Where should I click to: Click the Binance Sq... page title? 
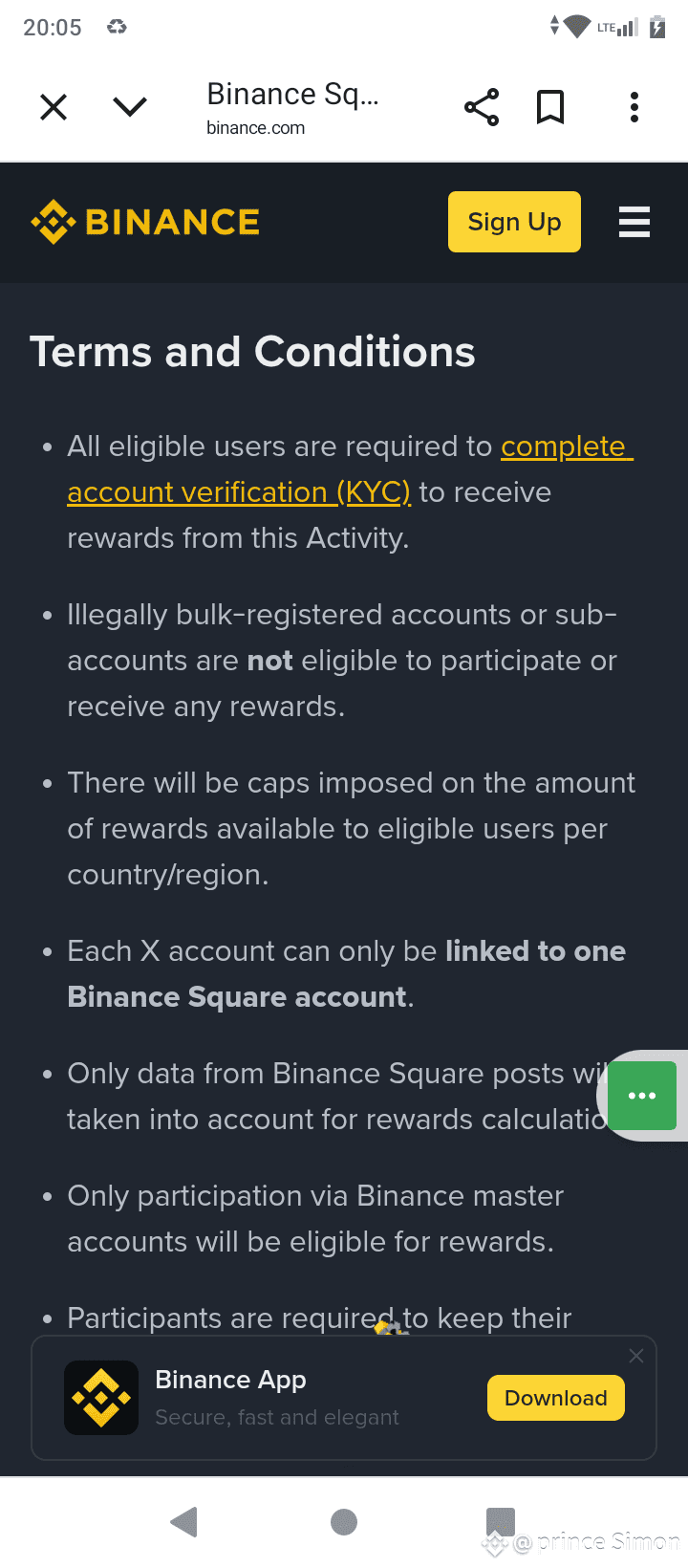(292, 94)
